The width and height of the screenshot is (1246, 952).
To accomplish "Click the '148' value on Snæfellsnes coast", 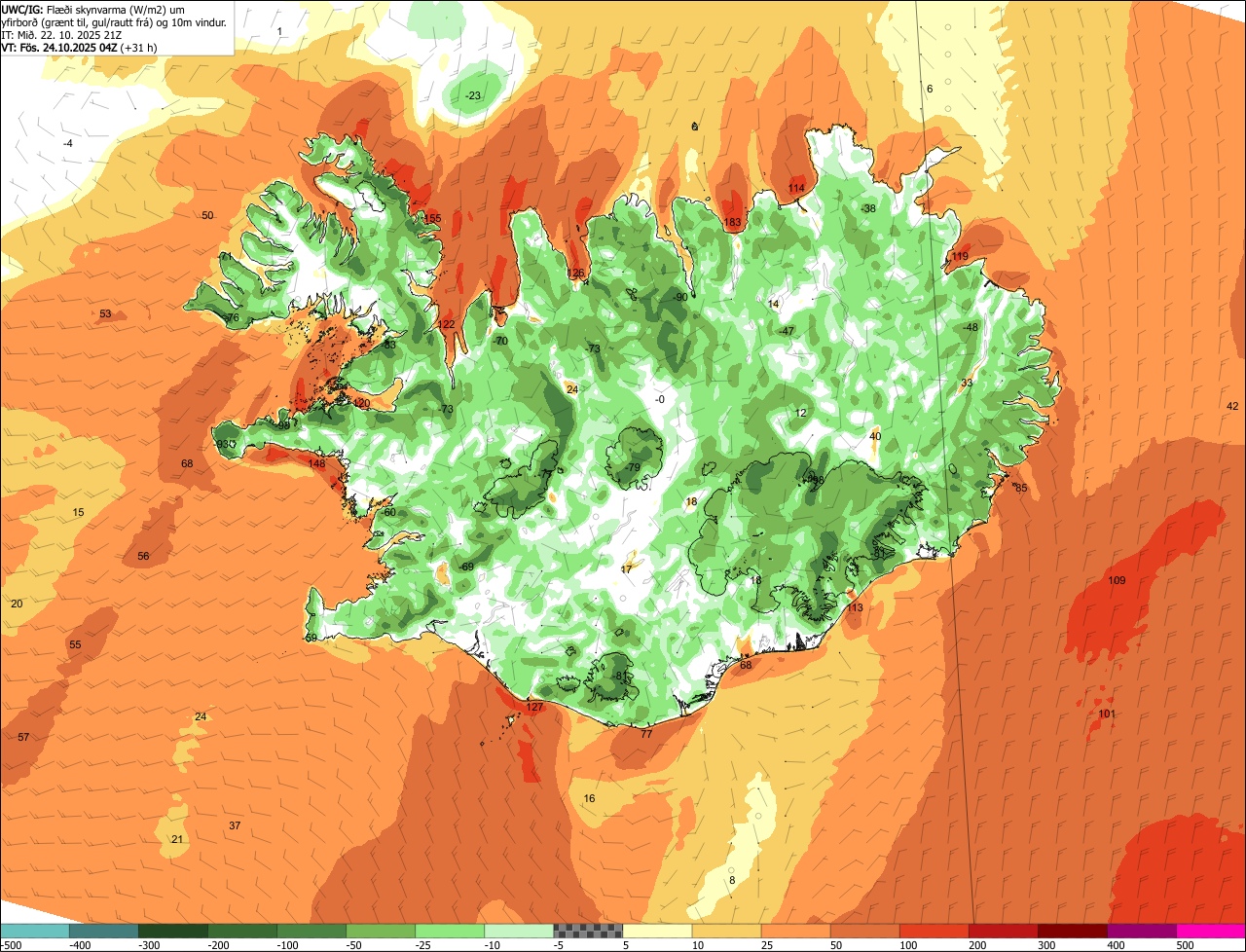I will coord(316,463).
